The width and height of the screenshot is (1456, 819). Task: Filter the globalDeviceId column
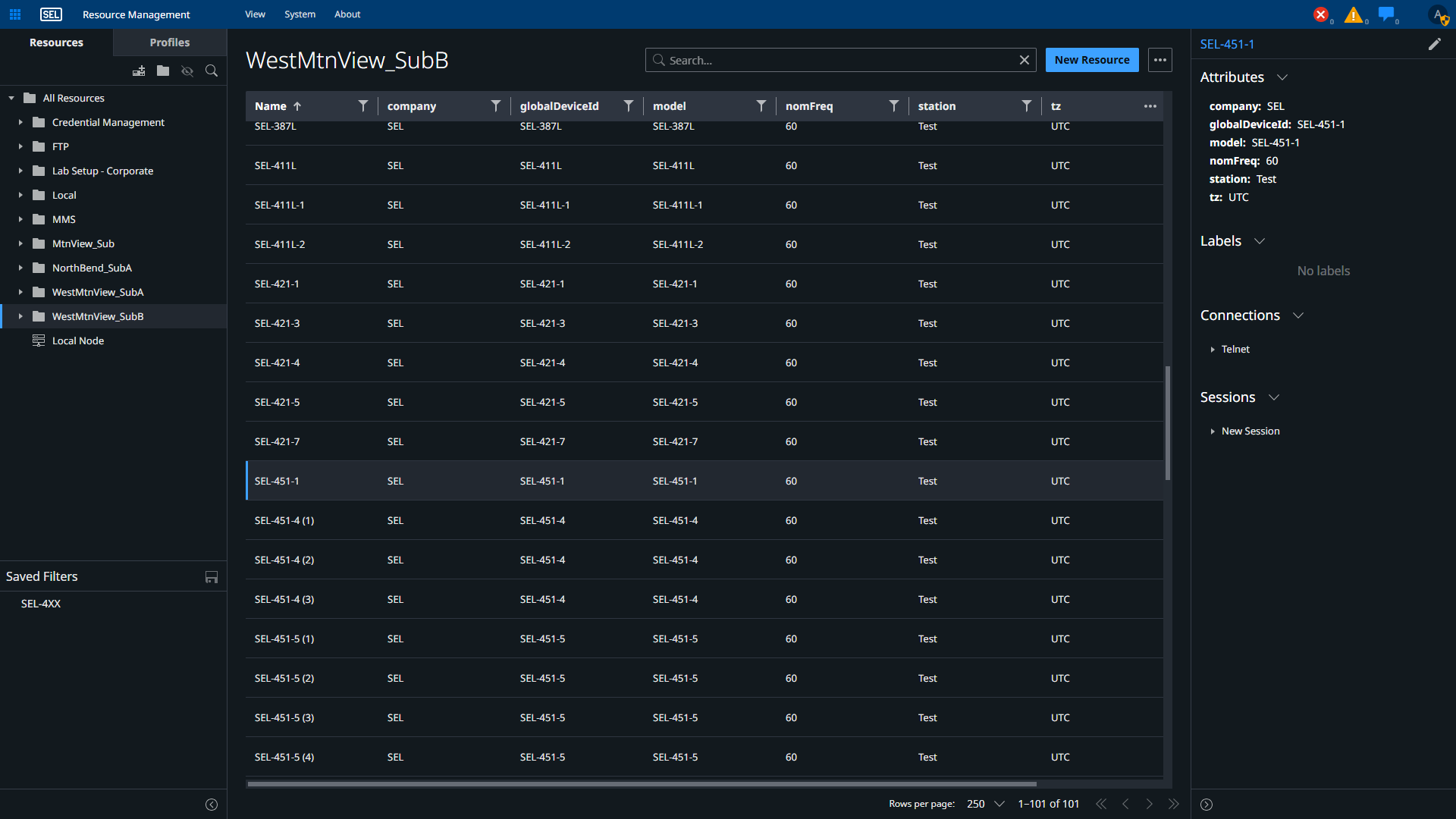point(629,106)
